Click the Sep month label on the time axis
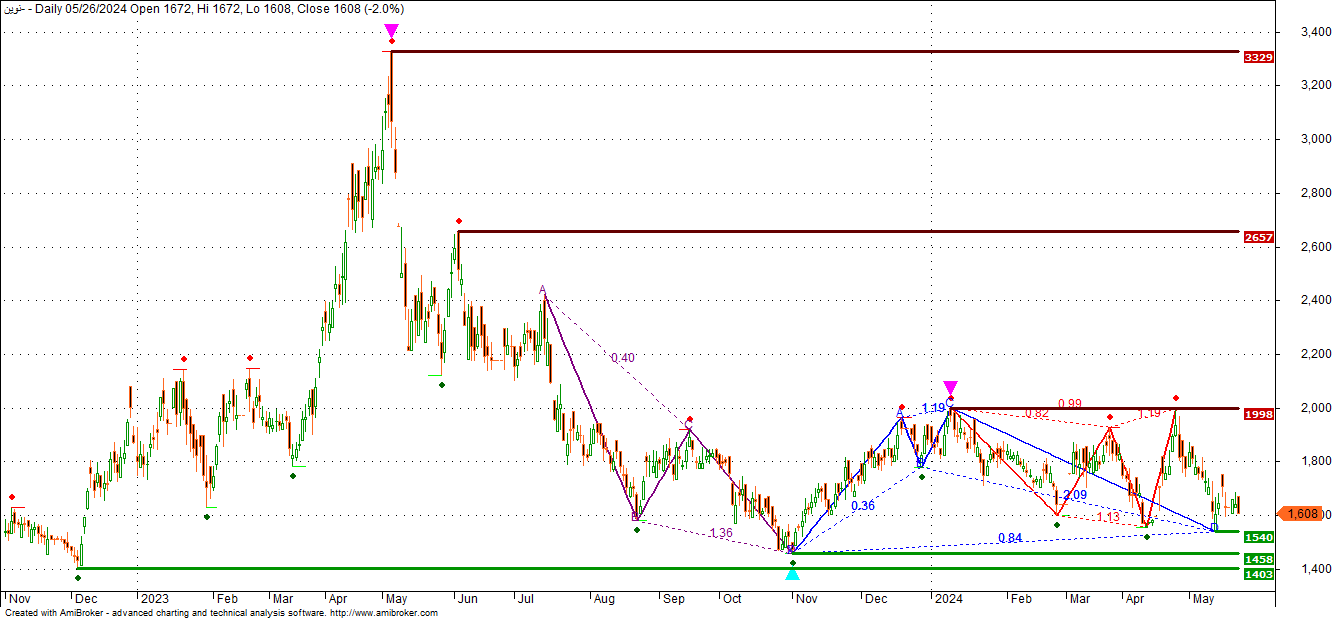This screenshot has width=1336, height=619. point(672,598)
